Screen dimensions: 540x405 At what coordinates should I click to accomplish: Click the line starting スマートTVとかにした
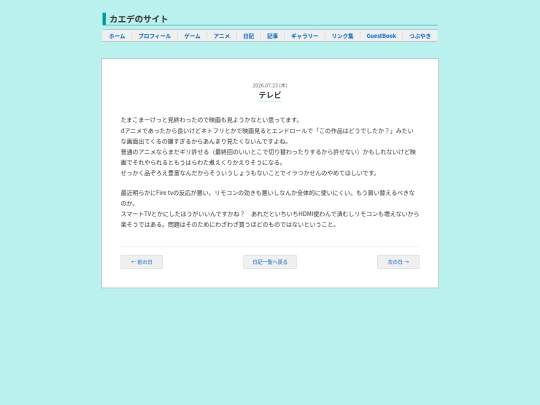(270, 214)
